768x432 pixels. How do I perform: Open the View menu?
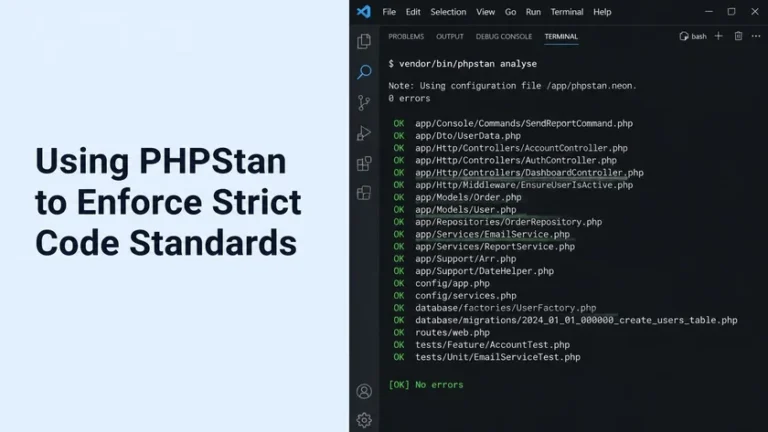(x=485, y=12)
